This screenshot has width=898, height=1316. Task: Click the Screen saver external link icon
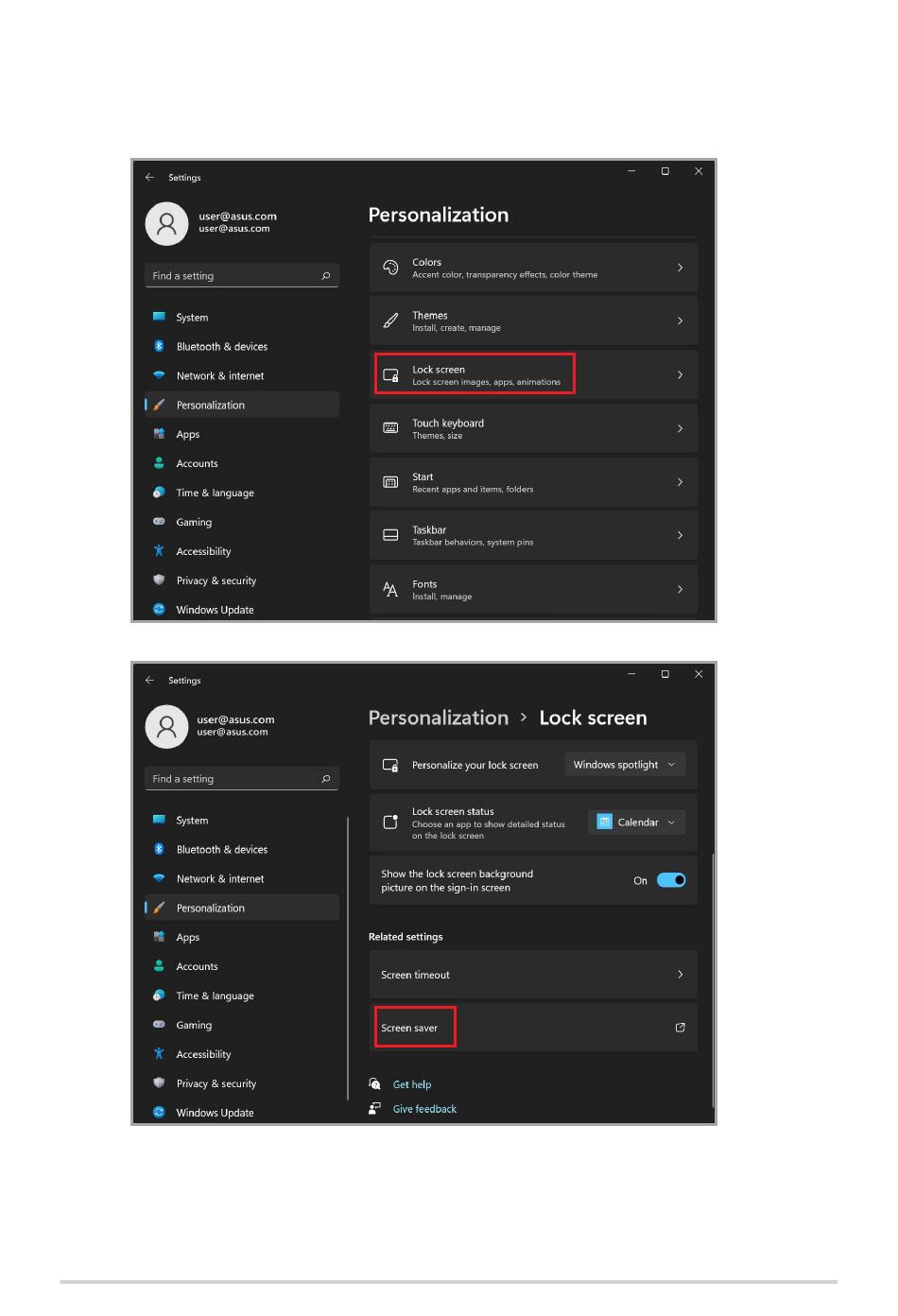click(x=680, y=1028)
